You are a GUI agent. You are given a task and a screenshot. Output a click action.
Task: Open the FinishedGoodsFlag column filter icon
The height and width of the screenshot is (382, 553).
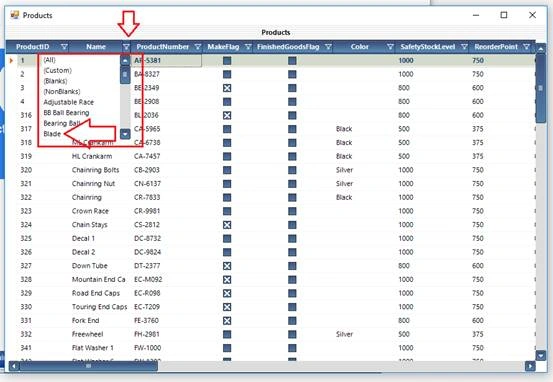(x=328, y=47)
